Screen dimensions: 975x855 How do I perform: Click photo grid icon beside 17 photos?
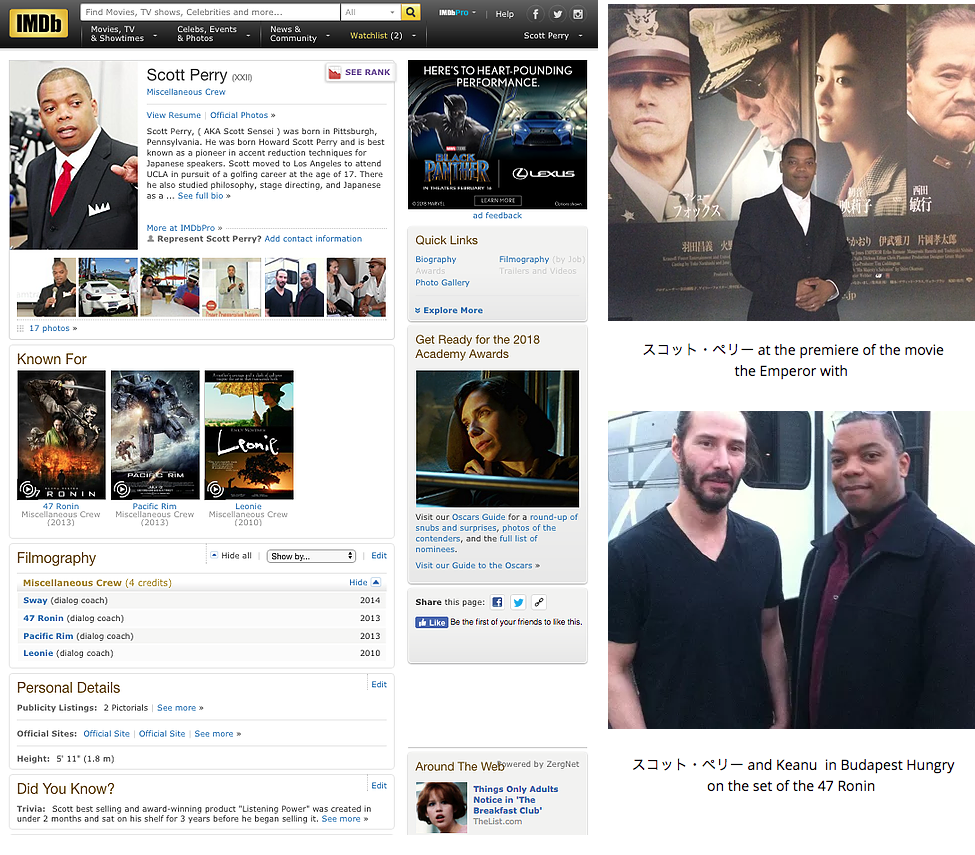click(21, 328)
